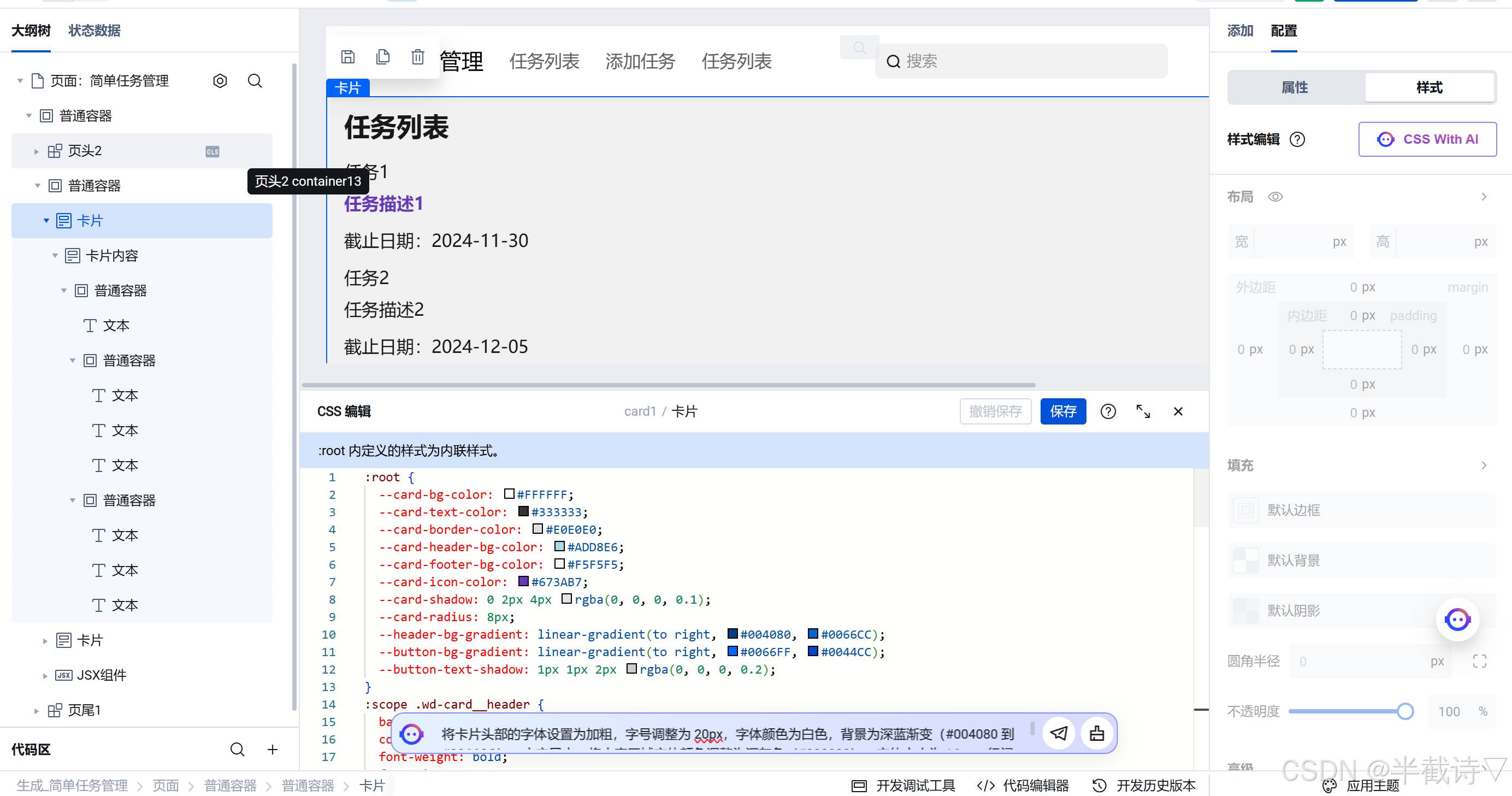The image size is (1512, 796).
Task: Click the CSS With AI button
Action: pyautogui.click(x=1427, y=139)
